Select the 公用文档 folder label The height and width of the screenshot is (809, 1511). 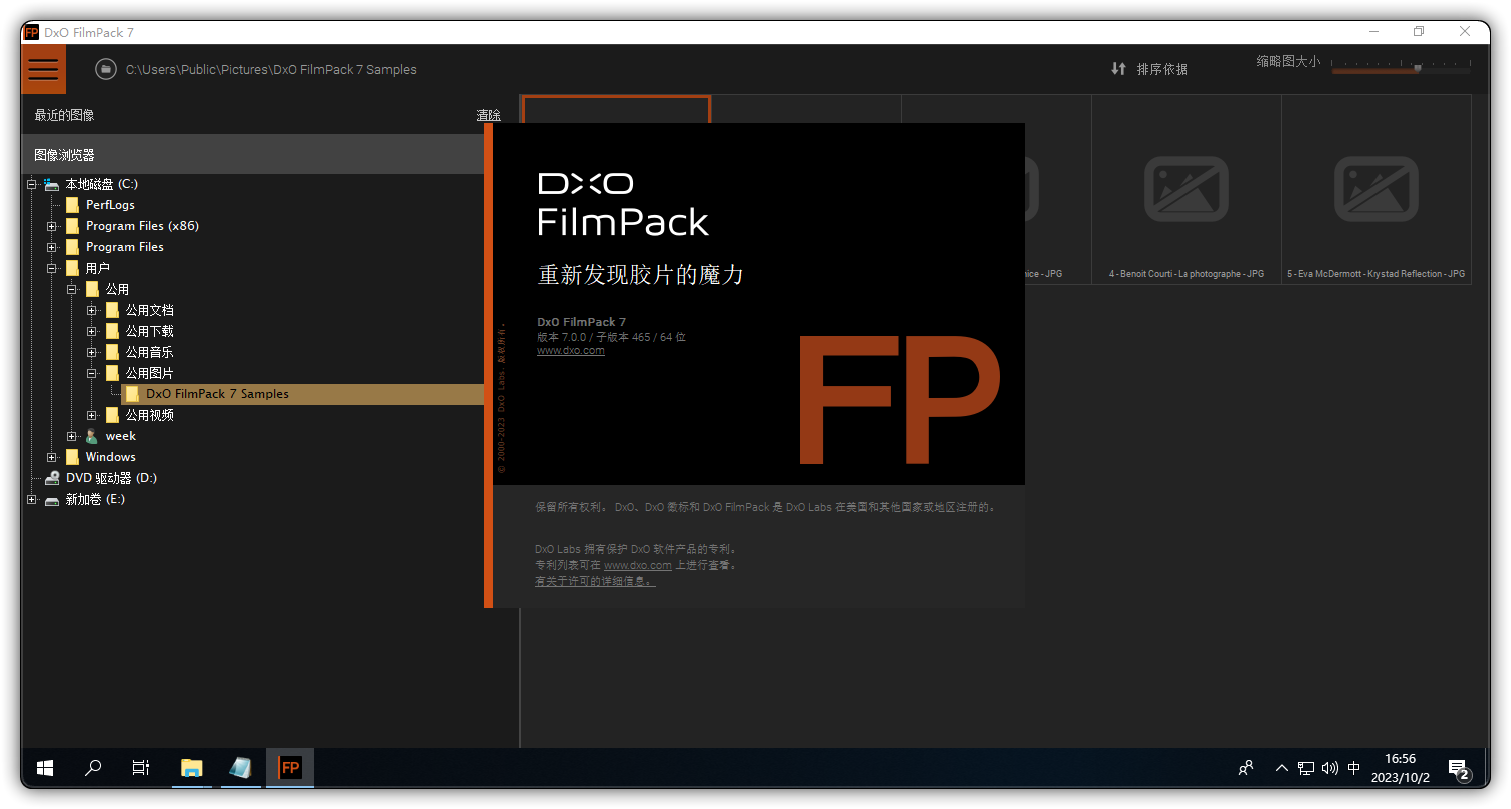click(x=149, y=310)
